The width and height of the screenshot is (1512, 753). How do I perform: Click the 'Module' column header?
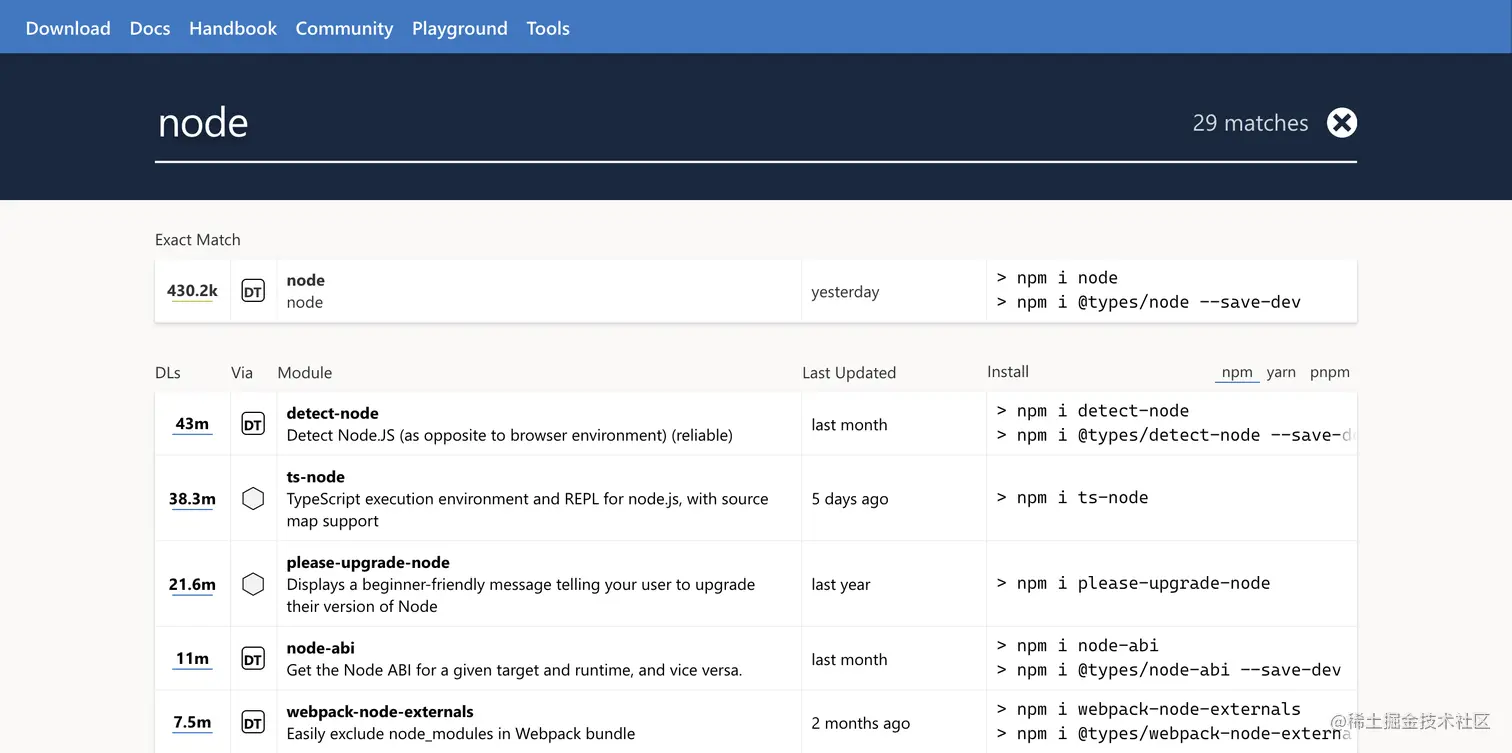click(x=305, y=373)
